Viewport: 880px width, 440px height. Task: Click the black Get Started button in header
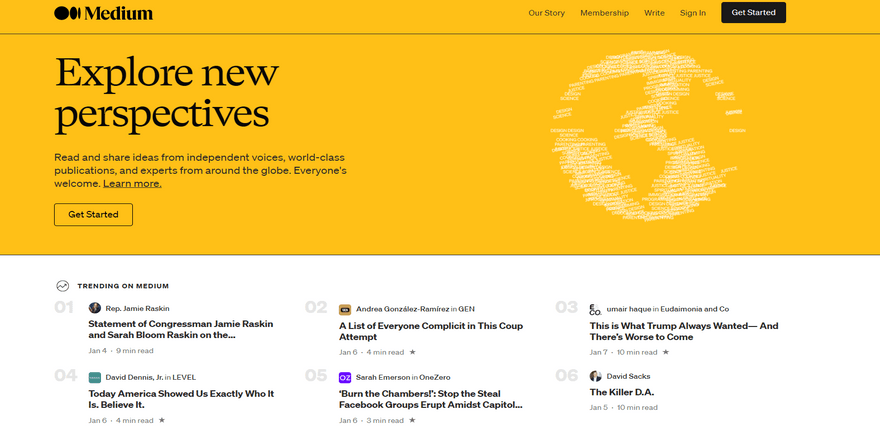point(753,12)
